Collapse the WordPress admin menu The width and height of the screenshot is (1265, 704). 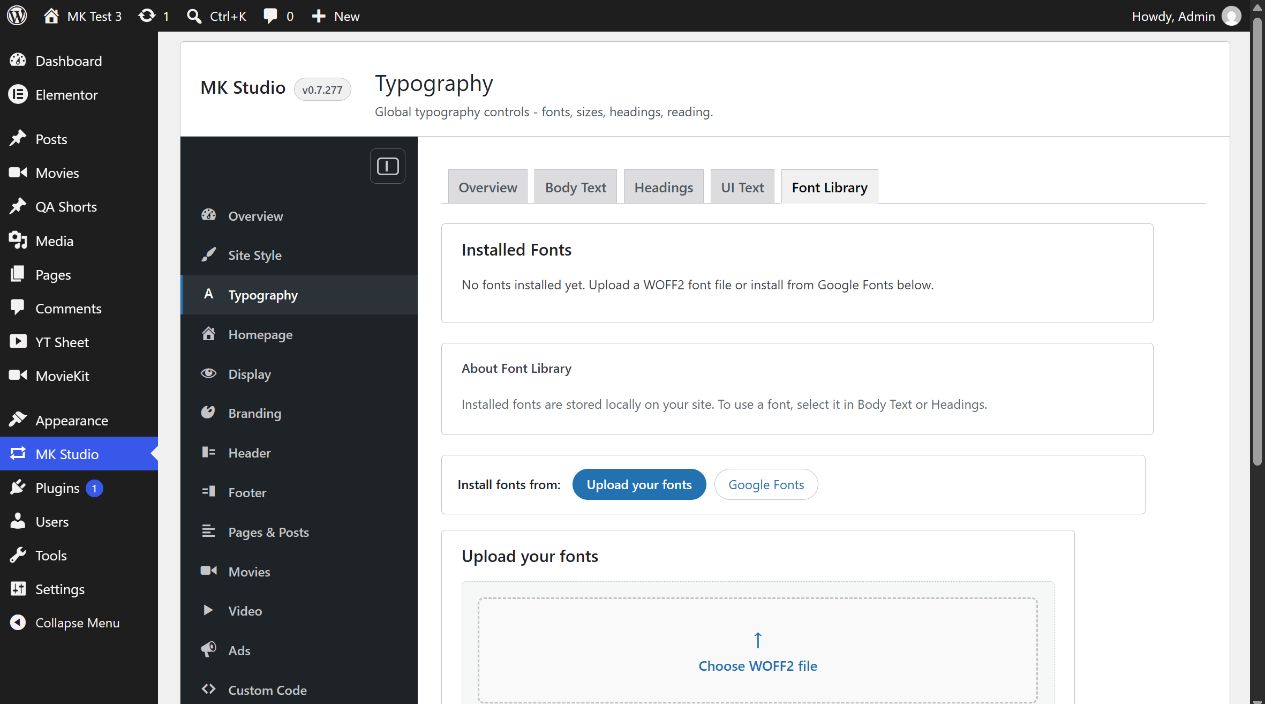[x=79, y=623]
